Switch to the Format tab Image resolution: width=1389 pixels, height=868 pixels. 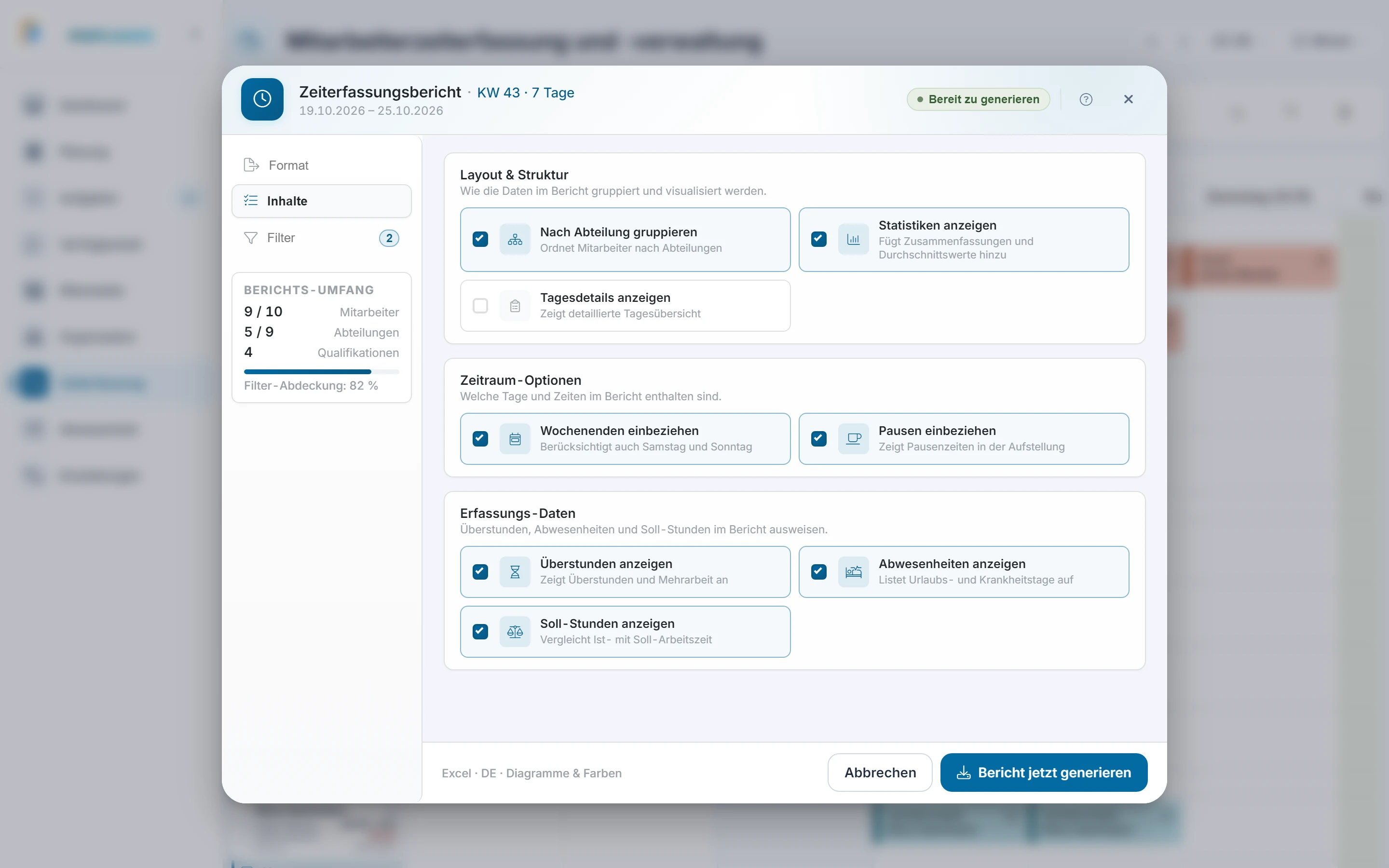coord(321,165)
